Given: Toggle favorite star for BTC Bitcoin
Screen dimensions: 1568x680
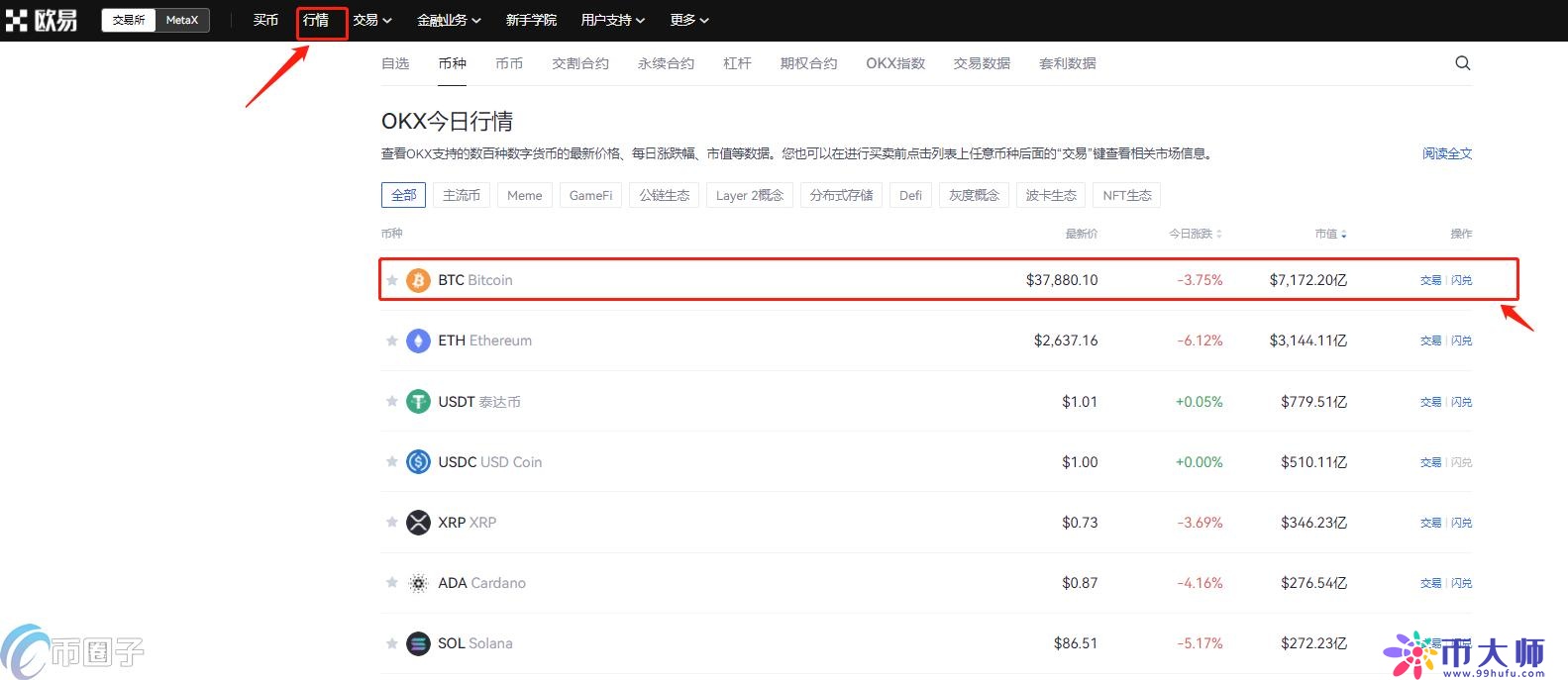Looking at the screenshot, I should pos(392,280).
